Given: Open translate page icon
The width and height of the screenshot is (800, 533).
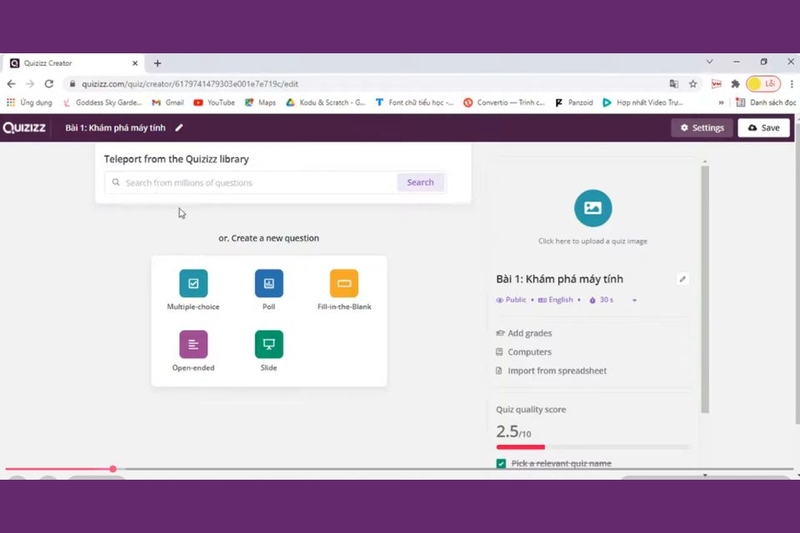Looking at the screenshot, I should click(x=674, y=84).
